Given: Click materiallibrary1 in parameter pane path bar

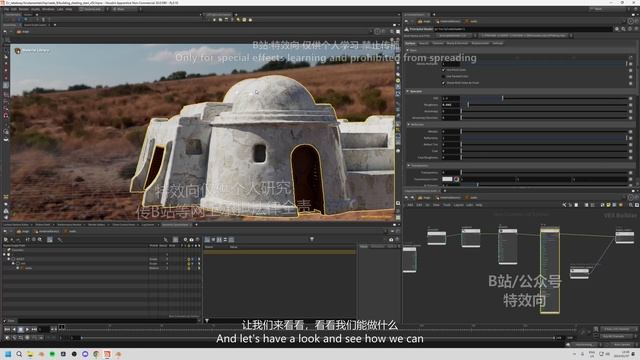Looking at the screenshot, I should tap(449, 21).
